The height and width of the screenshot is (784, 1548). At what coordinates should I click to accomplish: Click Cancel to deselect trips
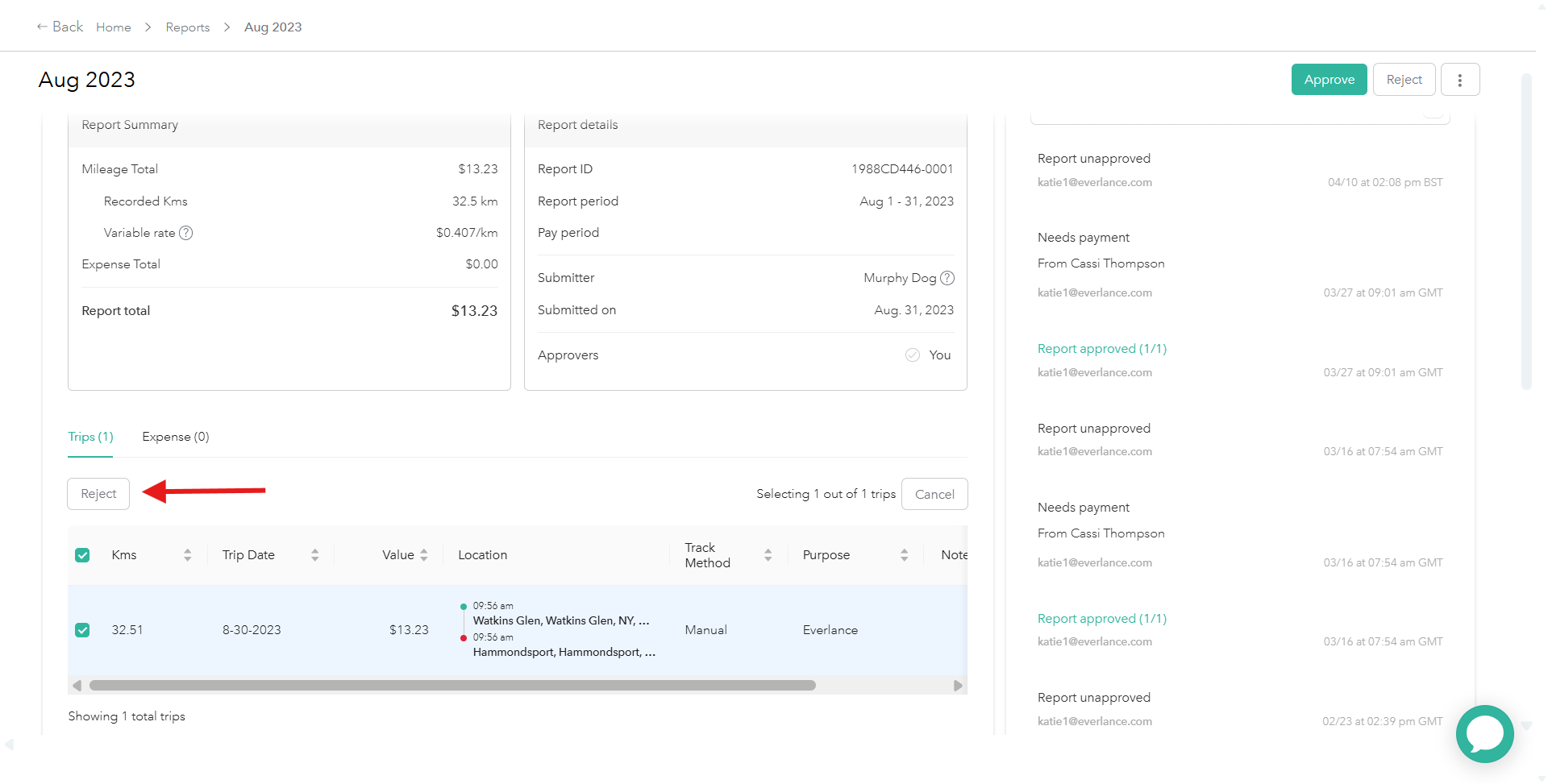[x=934, y=494]
